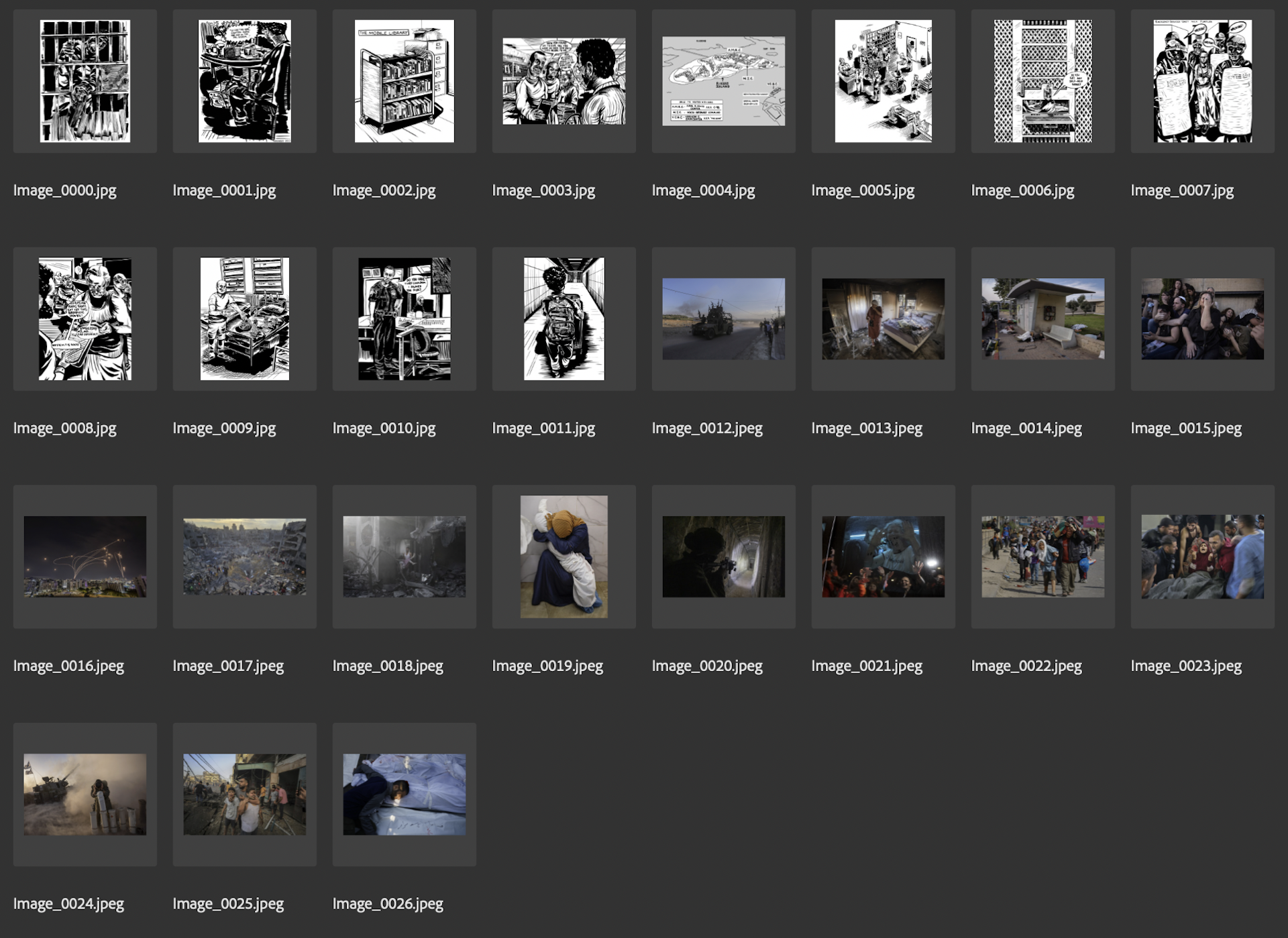Select the burned bedroom photo Image_0013.jpeg

[x=882, y=318]
